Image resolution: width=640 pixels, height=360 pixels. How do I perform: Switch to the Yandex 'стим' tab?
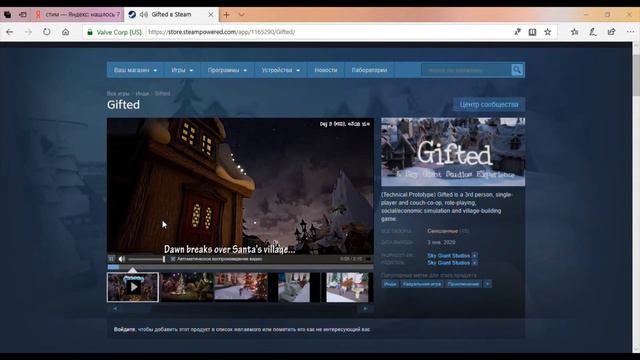(x=78, y=15)
